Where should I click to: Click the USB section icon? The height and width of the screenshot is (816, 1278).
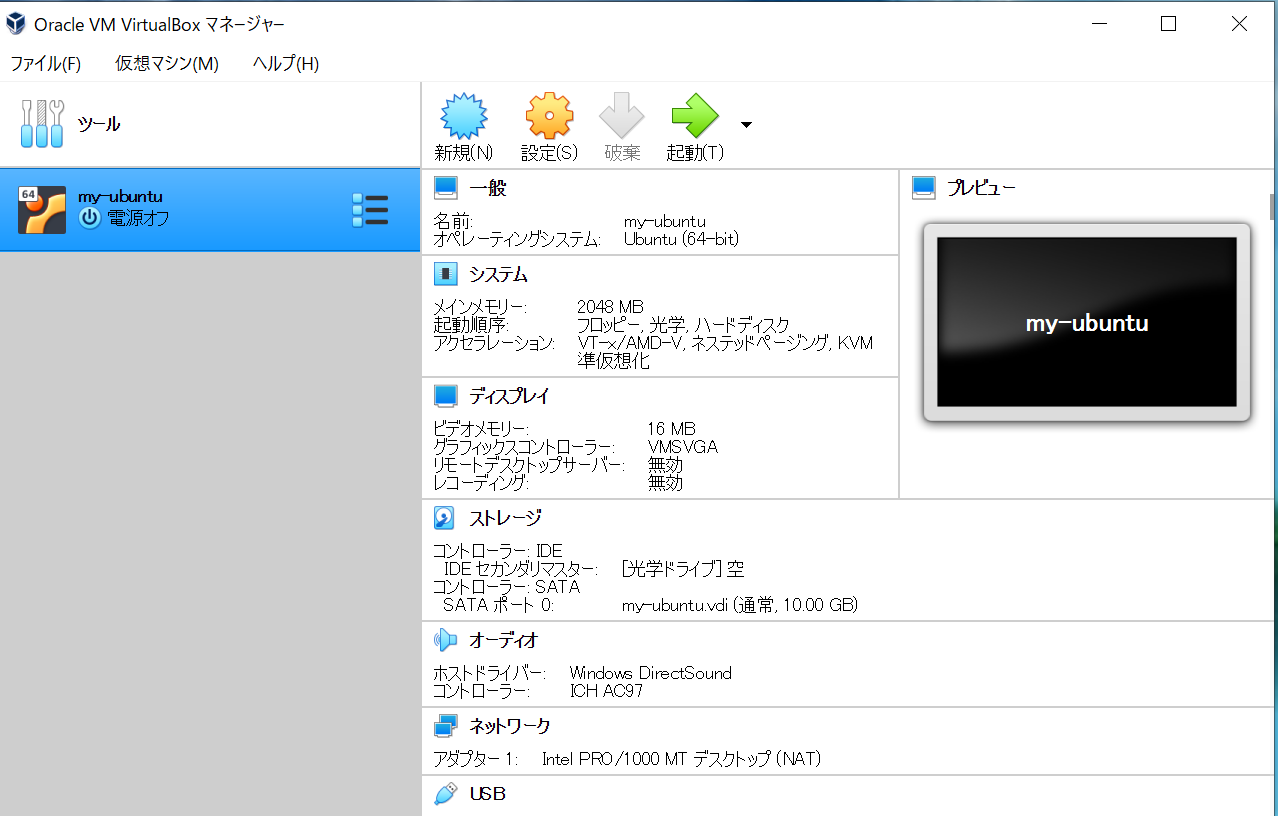click(445, 794)
